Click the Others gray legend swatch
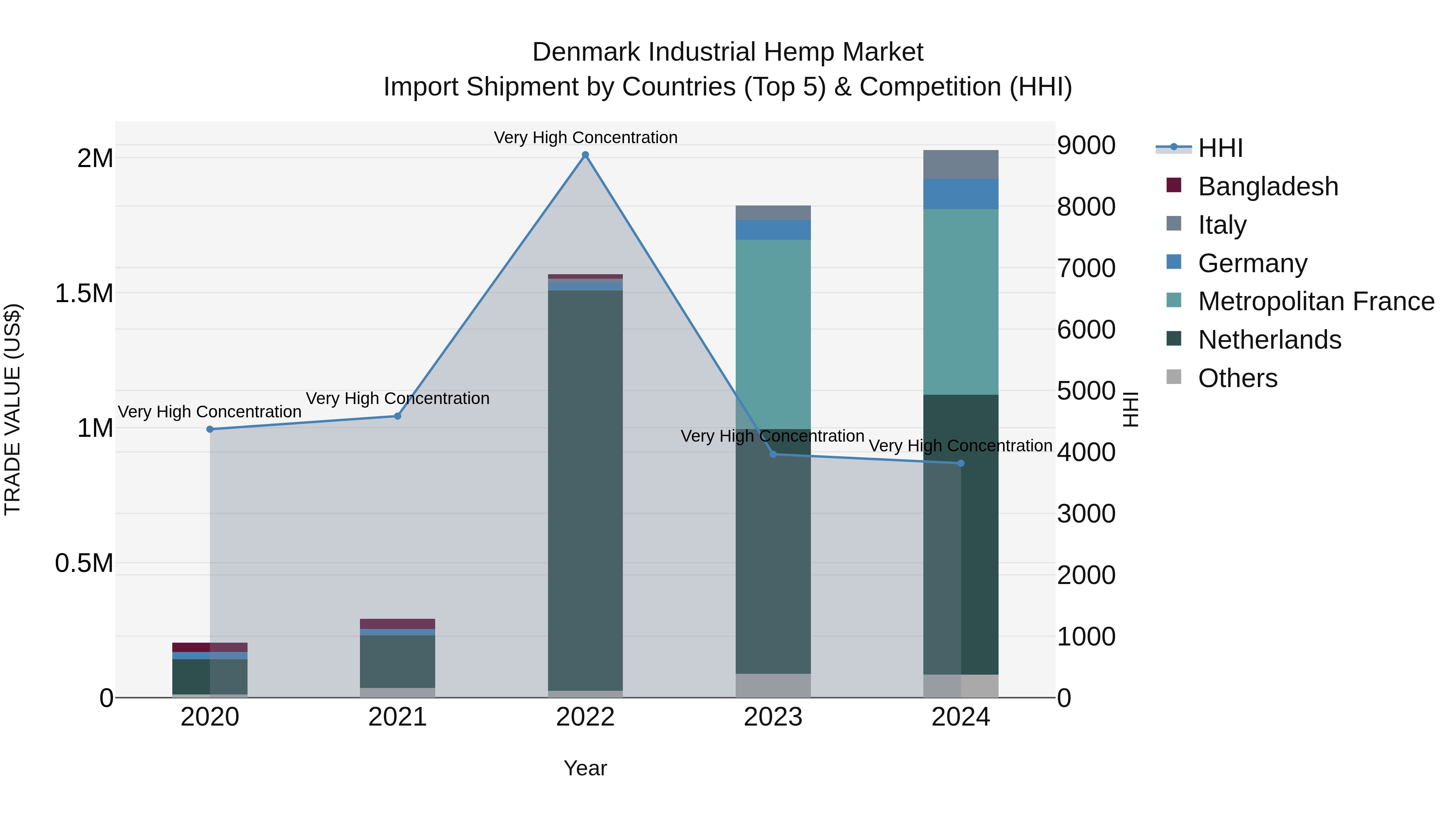This screenshot has width=1456, height=819. 1174,377
